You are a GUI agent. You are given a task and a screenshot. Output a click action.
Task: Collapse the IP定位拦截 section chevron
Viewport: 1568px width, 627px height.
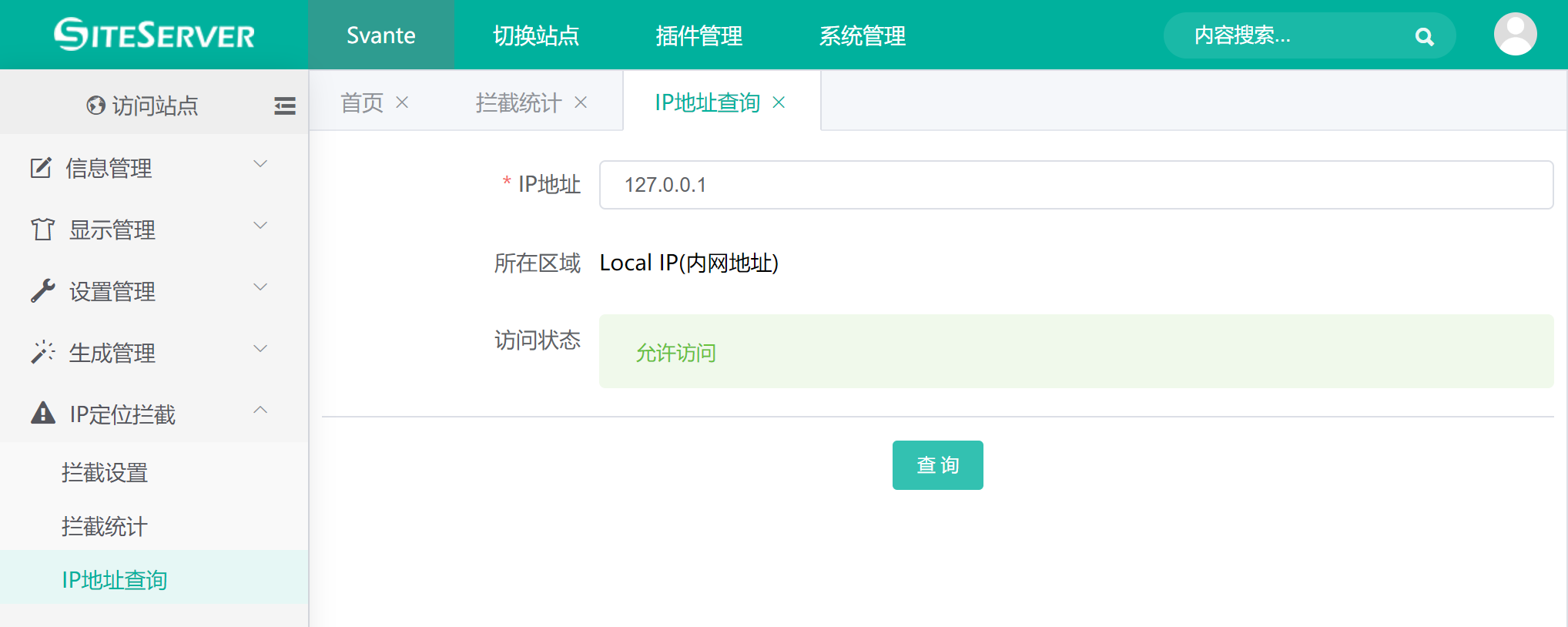260,411
